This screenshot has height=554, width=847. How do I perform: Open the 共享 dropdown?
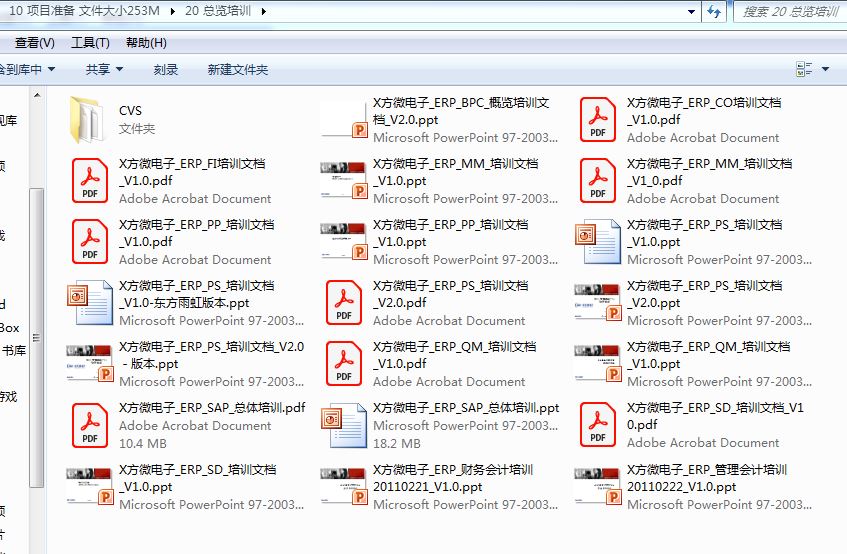[104, 69]
